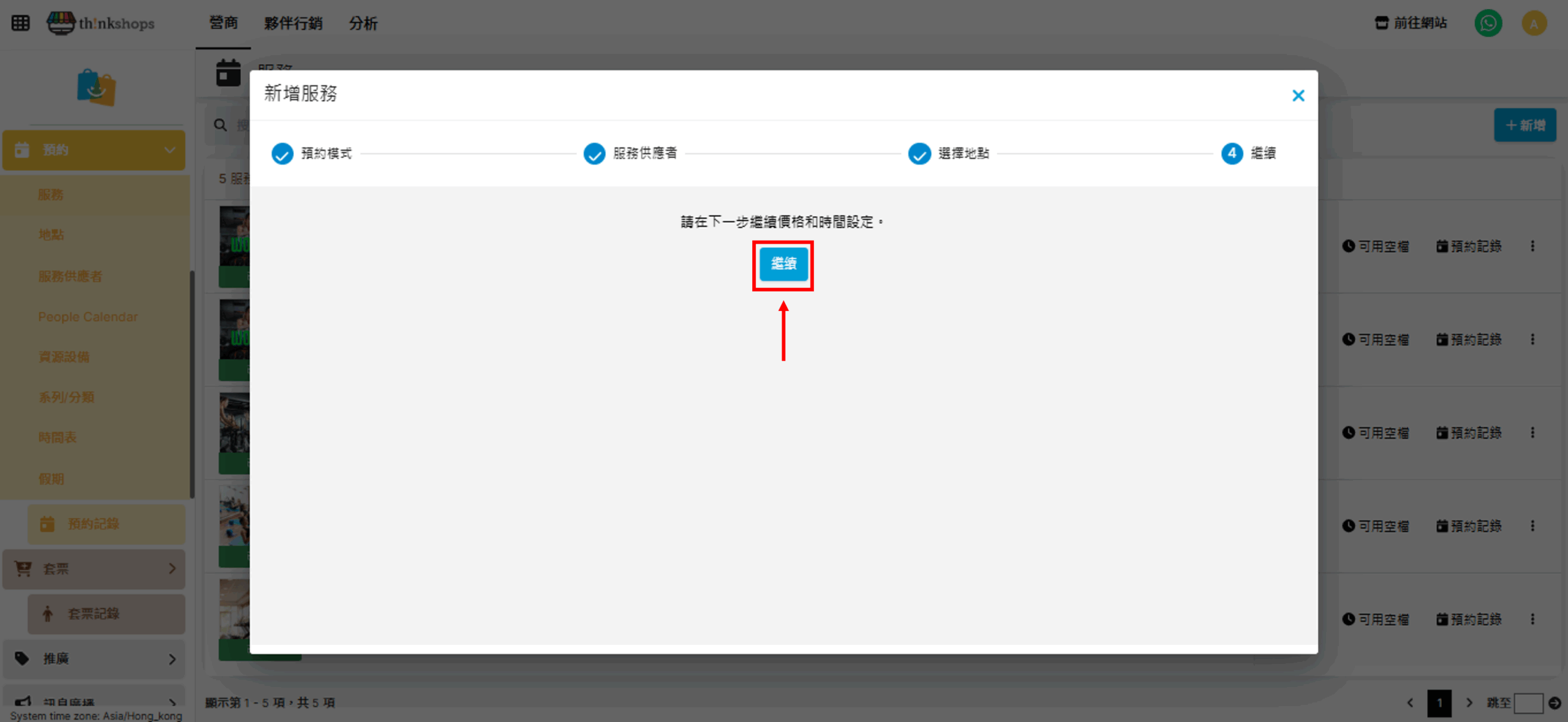Open the 分析 tab
1568x722 pixels.
[x=363, y=23]
